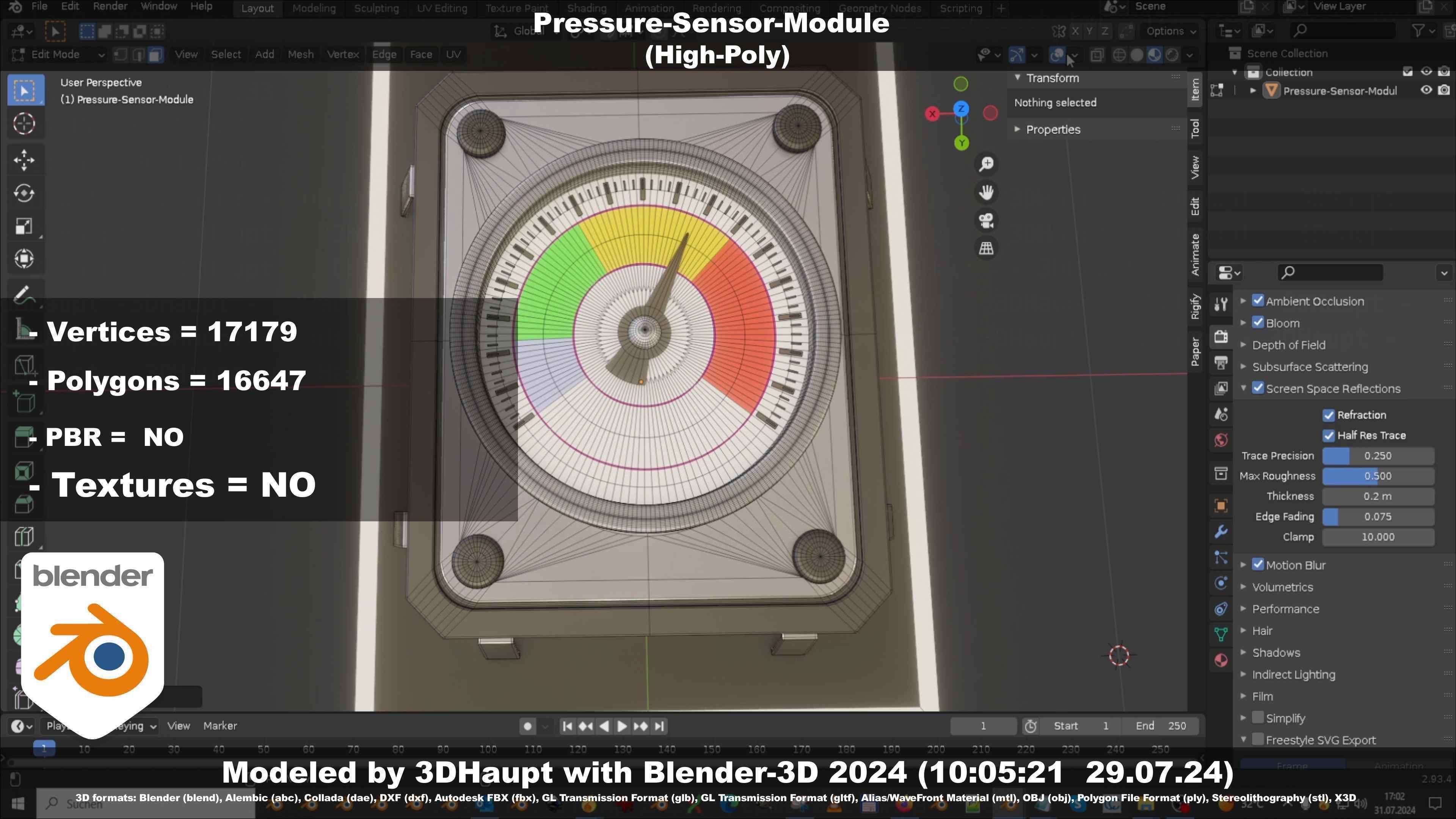Jump to the end frame button
Viewport: 1456px width, 819px height.
(659, 727)
